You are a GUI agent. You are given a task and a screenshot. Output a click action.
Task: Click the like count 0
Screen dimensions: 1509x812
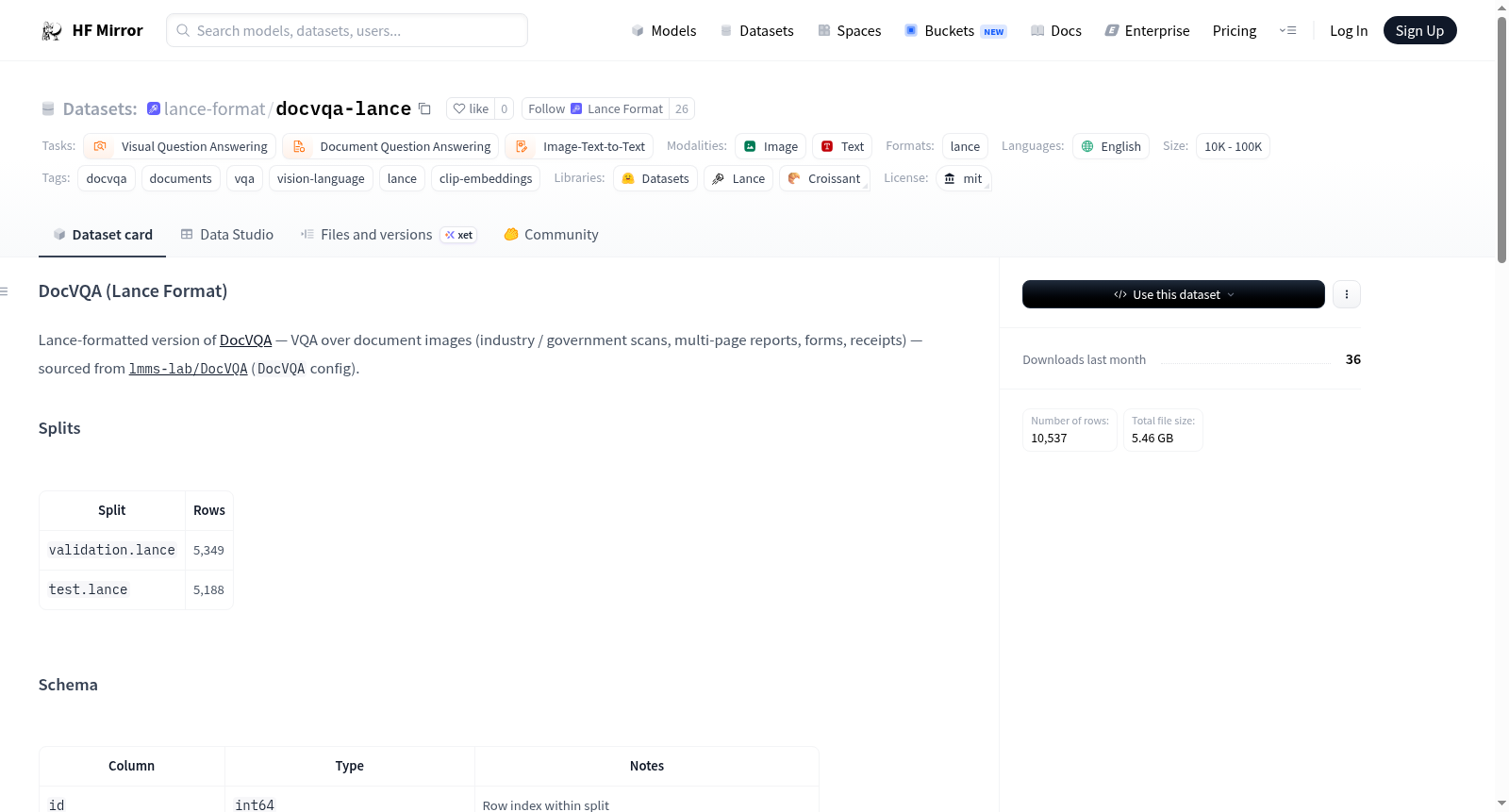click(x=505, y=108)
